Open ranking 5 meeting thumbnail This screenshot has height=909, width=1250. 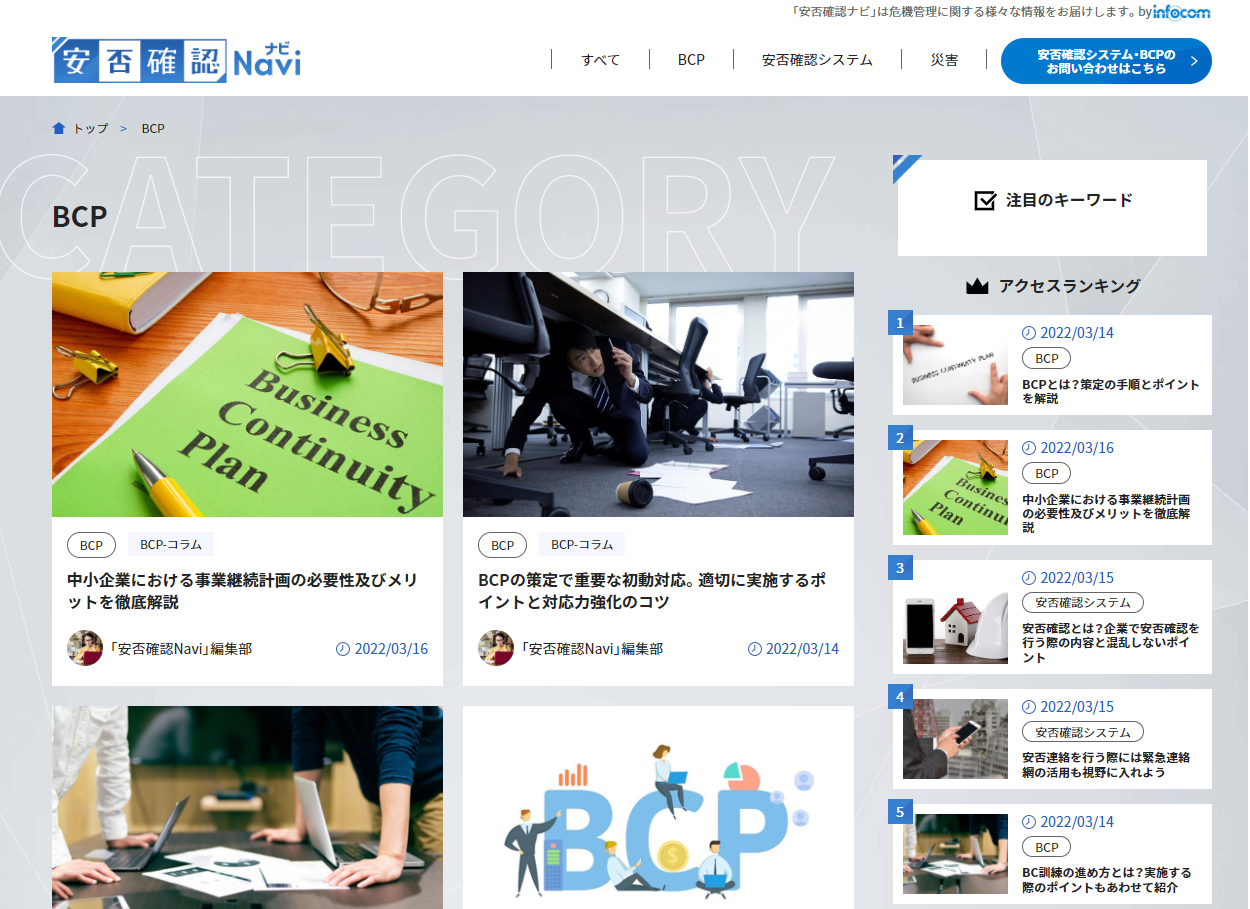click(955, 854)
